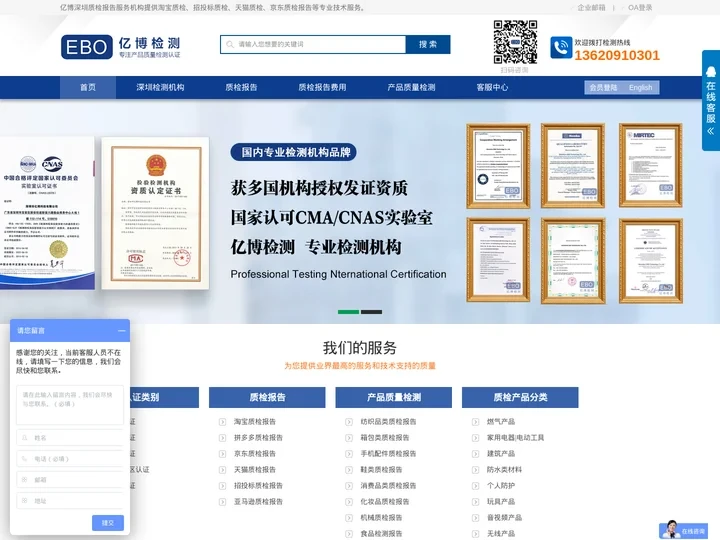
Task: Click the 质检报告 blue section header
Action: coord(267,397)
